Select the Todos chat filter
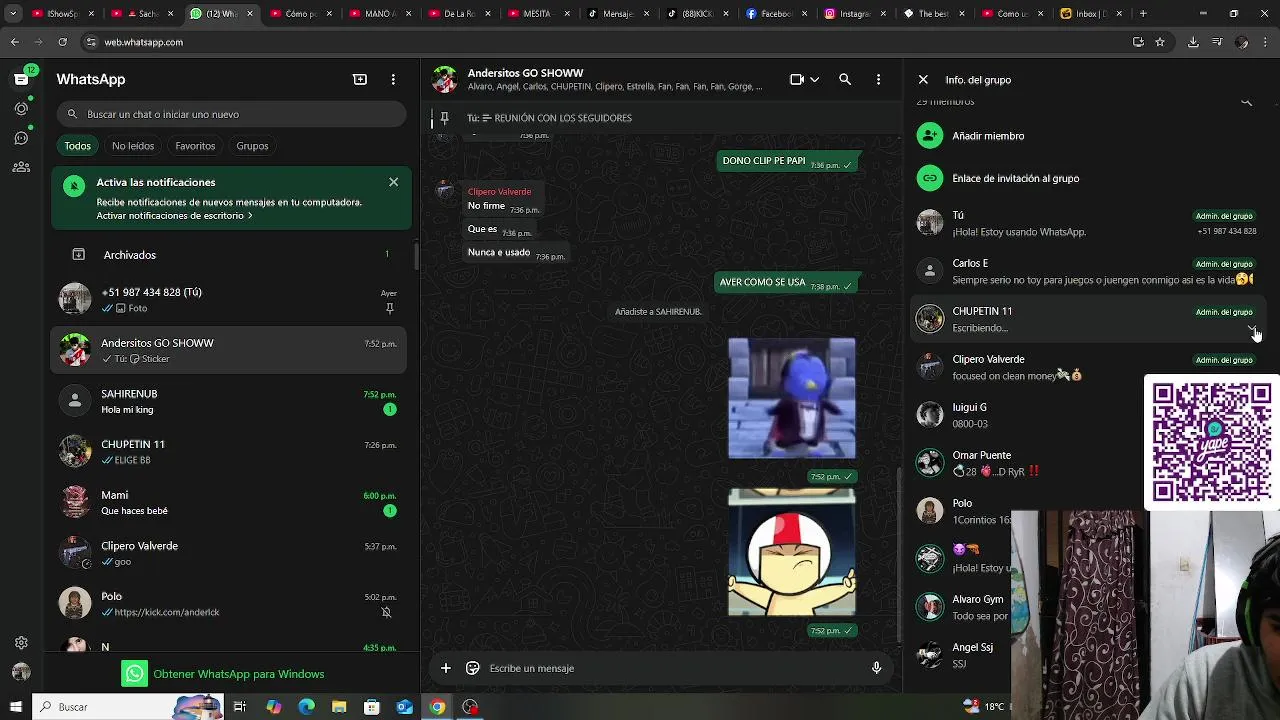Viewport: 1280px width, 720px height. 77,146
